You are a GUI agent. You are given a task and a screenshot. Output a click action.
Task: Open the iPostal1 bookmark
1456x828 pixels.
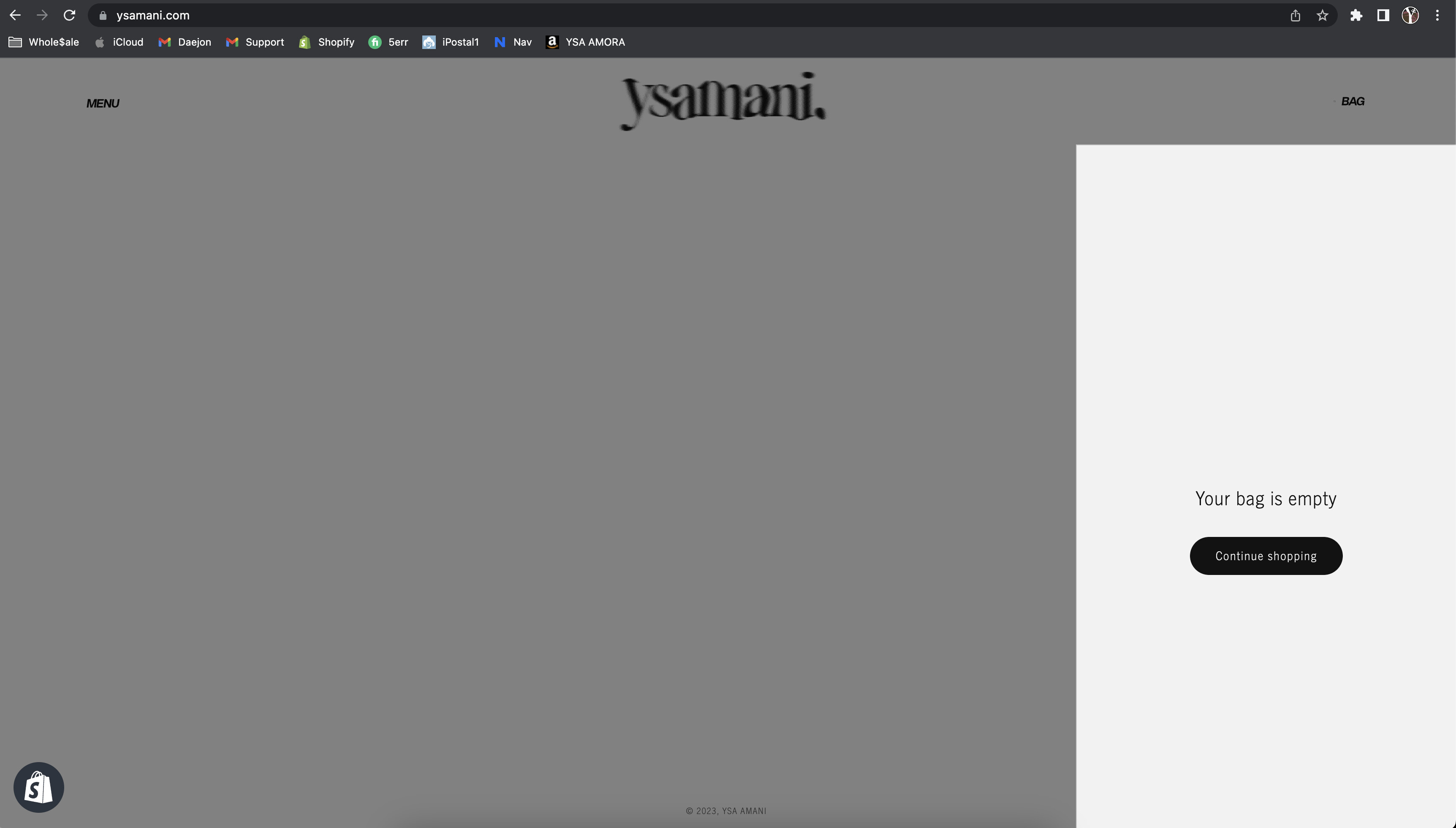(451, 42)
